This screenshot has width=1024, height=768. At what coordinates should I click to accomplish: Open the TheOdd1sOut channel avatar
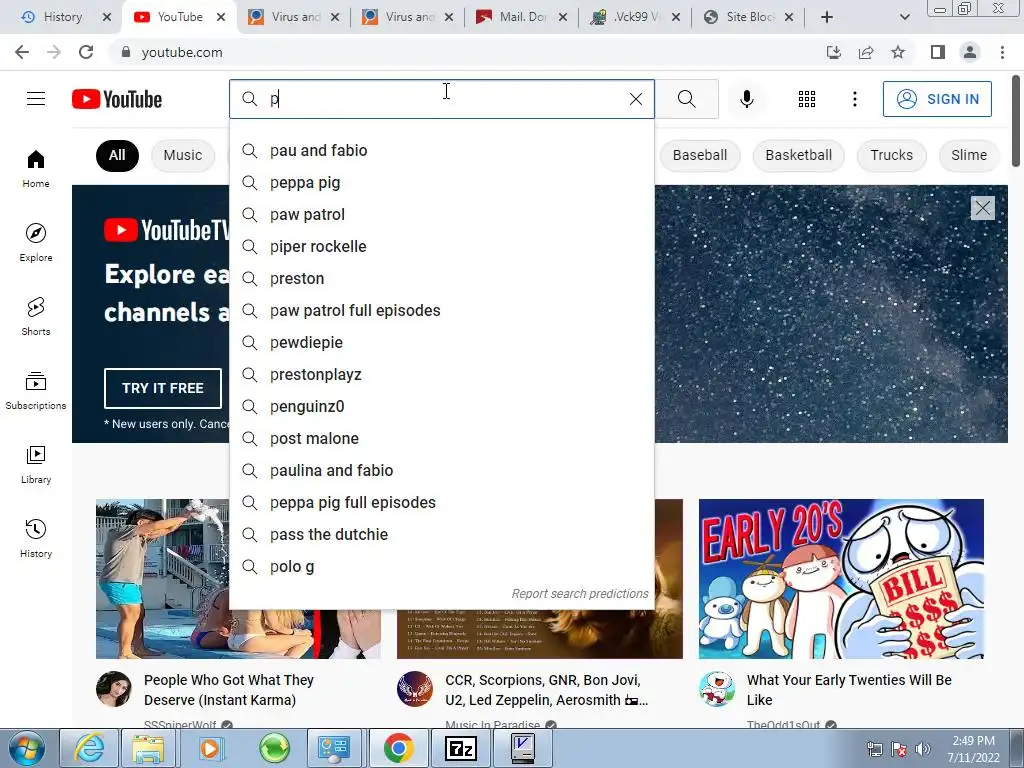[x=716, y=689]
